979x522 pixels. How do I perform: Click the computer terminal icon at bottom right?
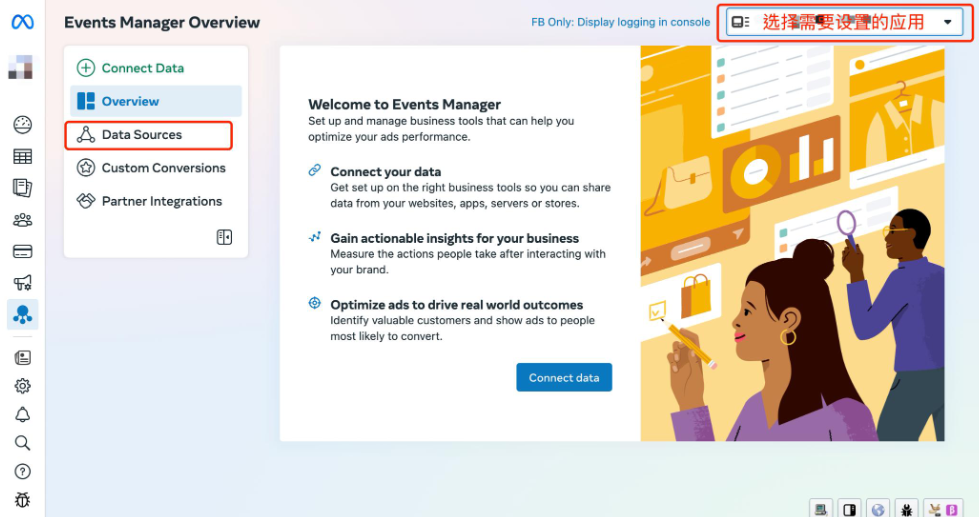[x=821, y=510]
